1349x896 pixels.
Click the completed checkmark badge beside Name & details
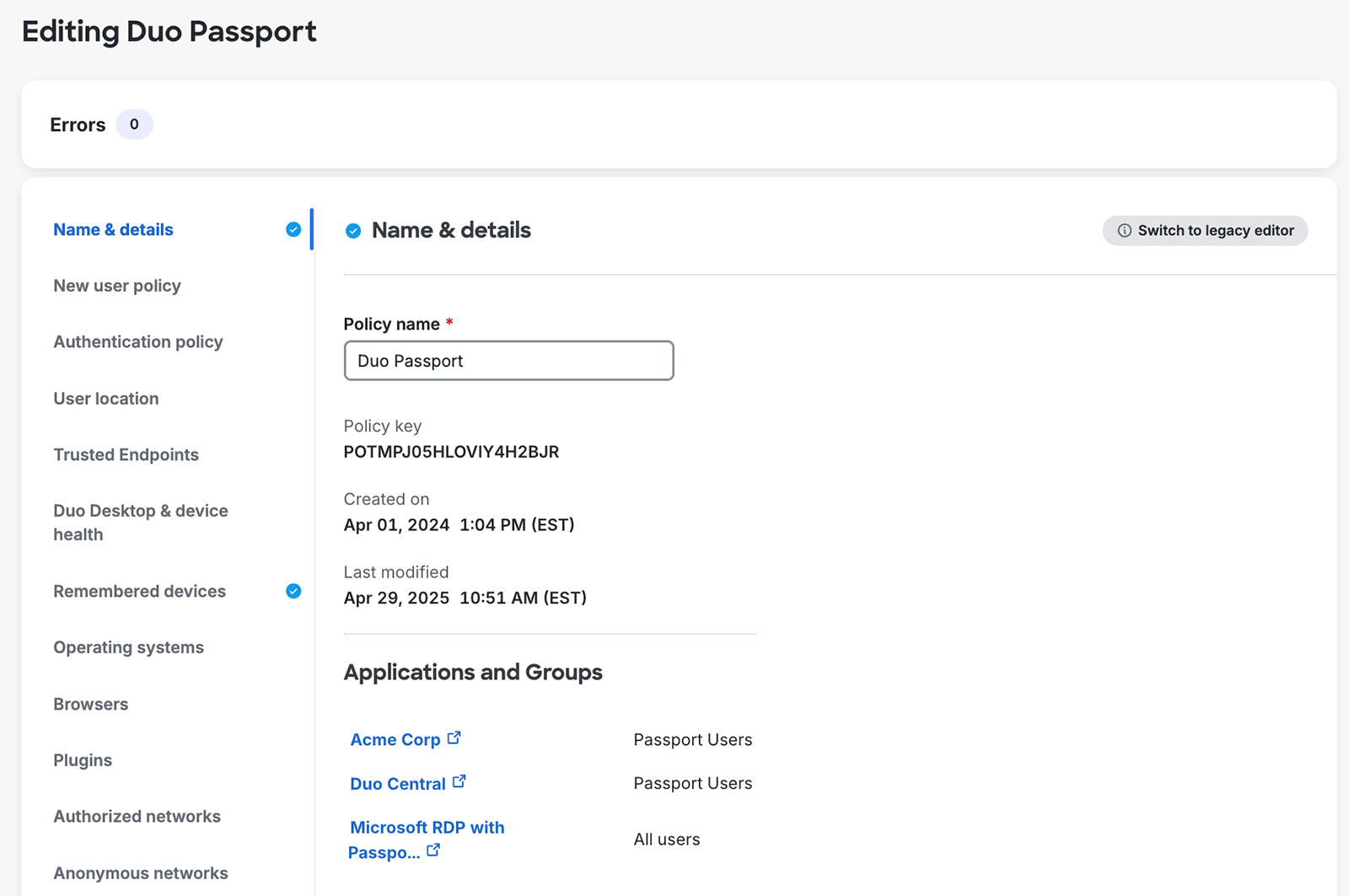293,228
